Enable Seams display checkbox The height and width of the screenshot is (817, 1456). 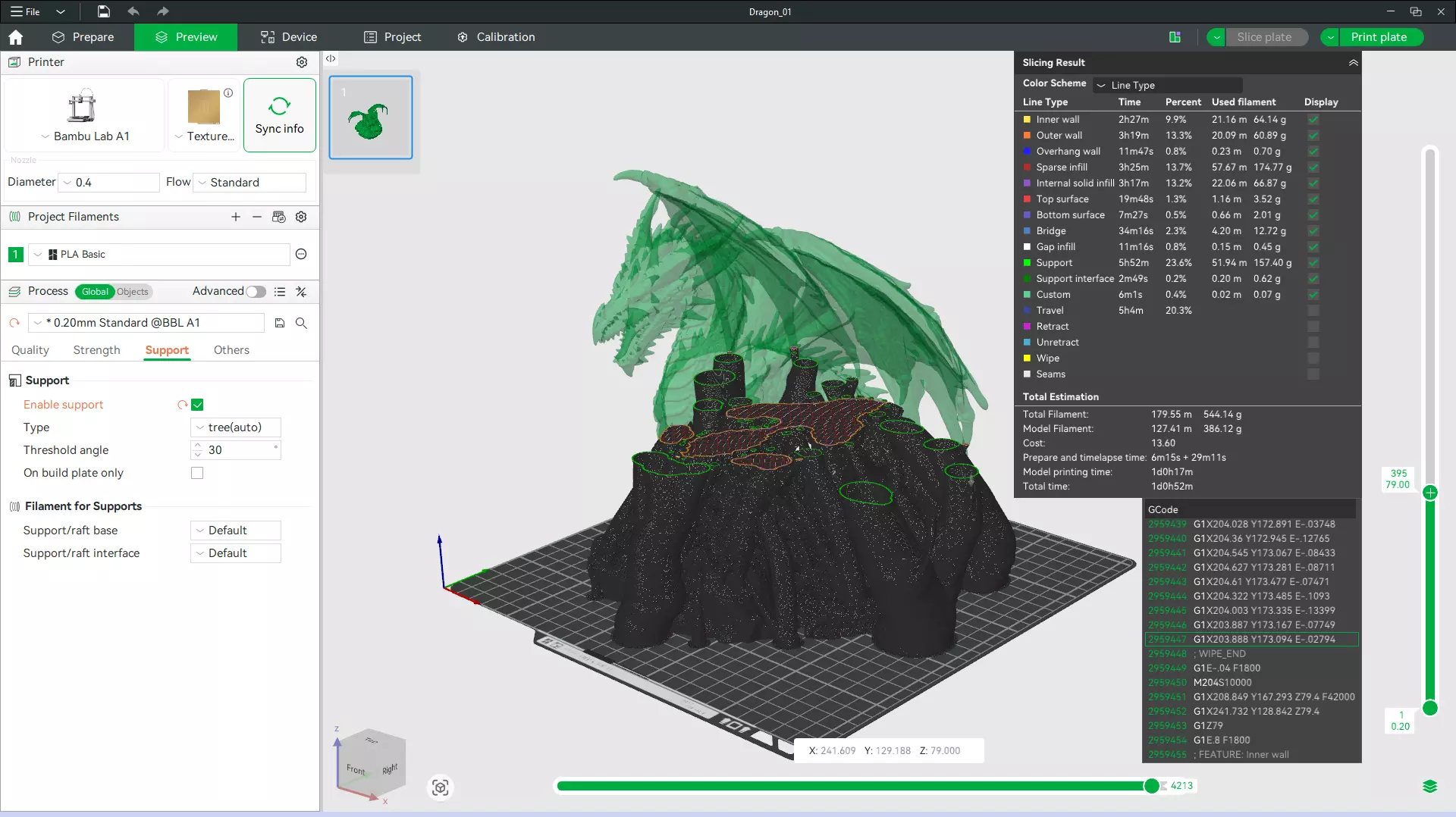(1313, 374)
